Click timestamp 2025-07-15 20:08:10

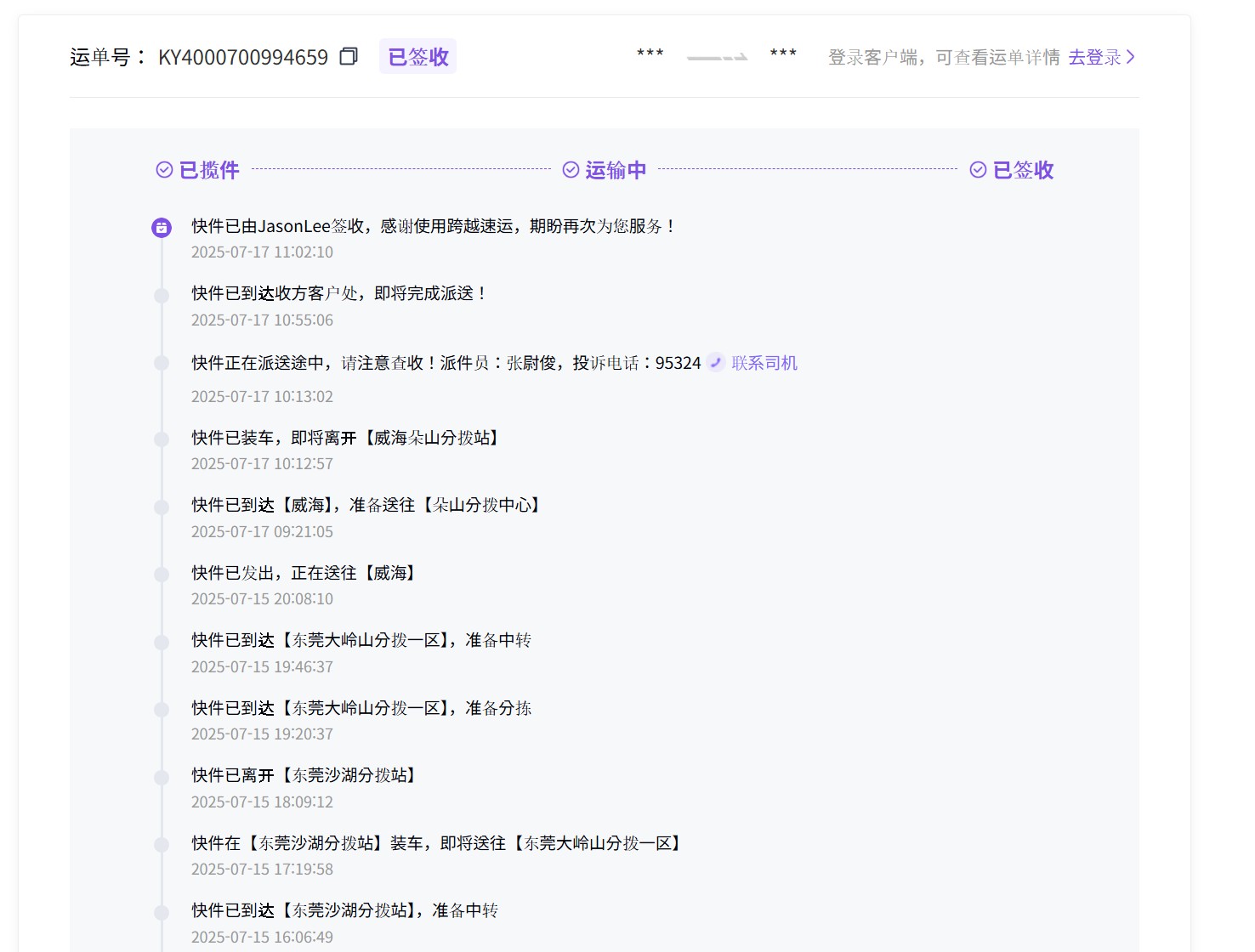(262, 599)
